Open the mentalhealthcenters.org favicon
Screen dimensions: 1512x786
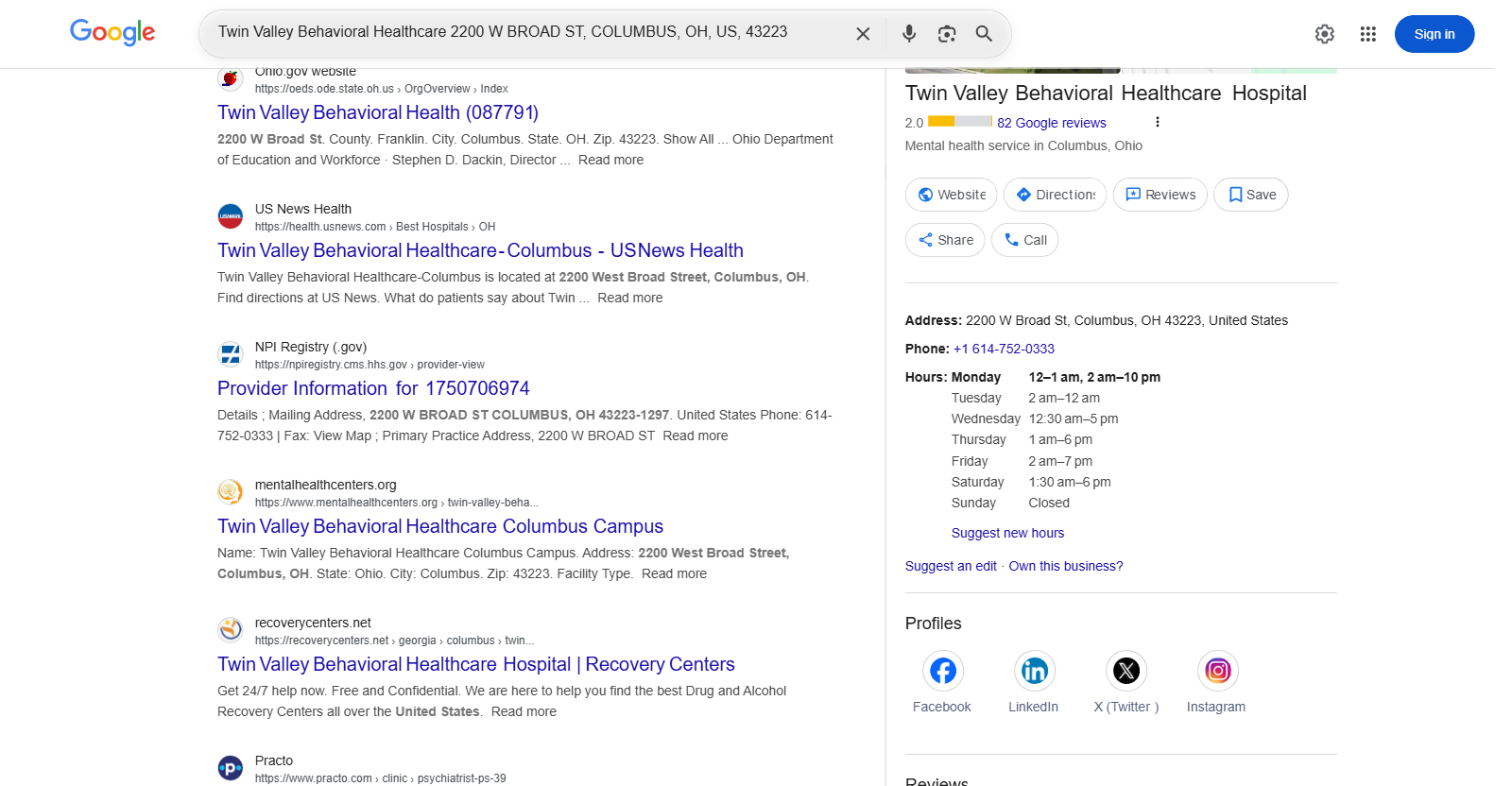[231, 492]
